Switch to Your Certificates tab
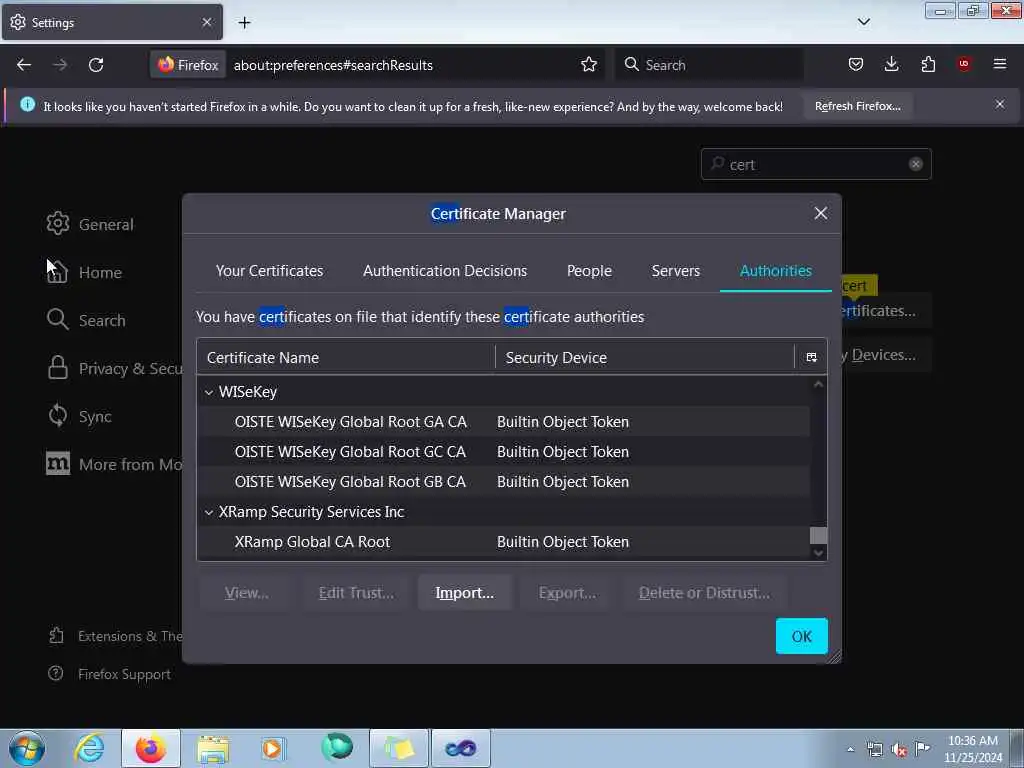This screenshot has height=768, width=1024. point(269,270)
